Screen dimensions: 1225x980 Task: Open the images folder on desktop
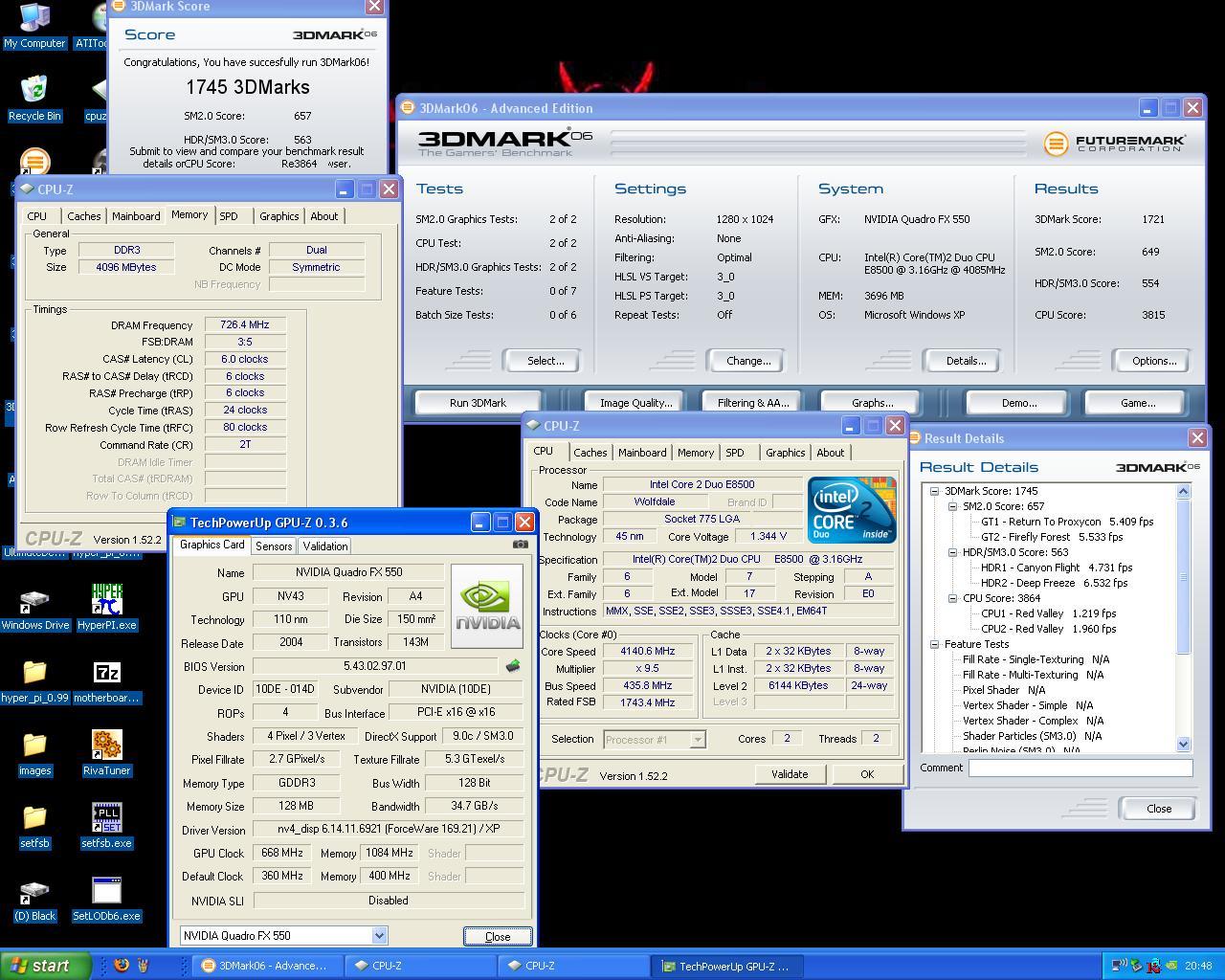pos(34,753)
